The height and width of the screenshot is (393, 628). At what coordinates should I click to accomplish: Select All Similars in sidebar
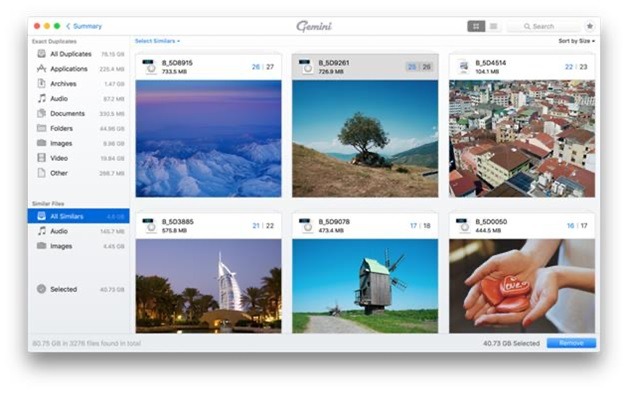click(x=78, y=216)
